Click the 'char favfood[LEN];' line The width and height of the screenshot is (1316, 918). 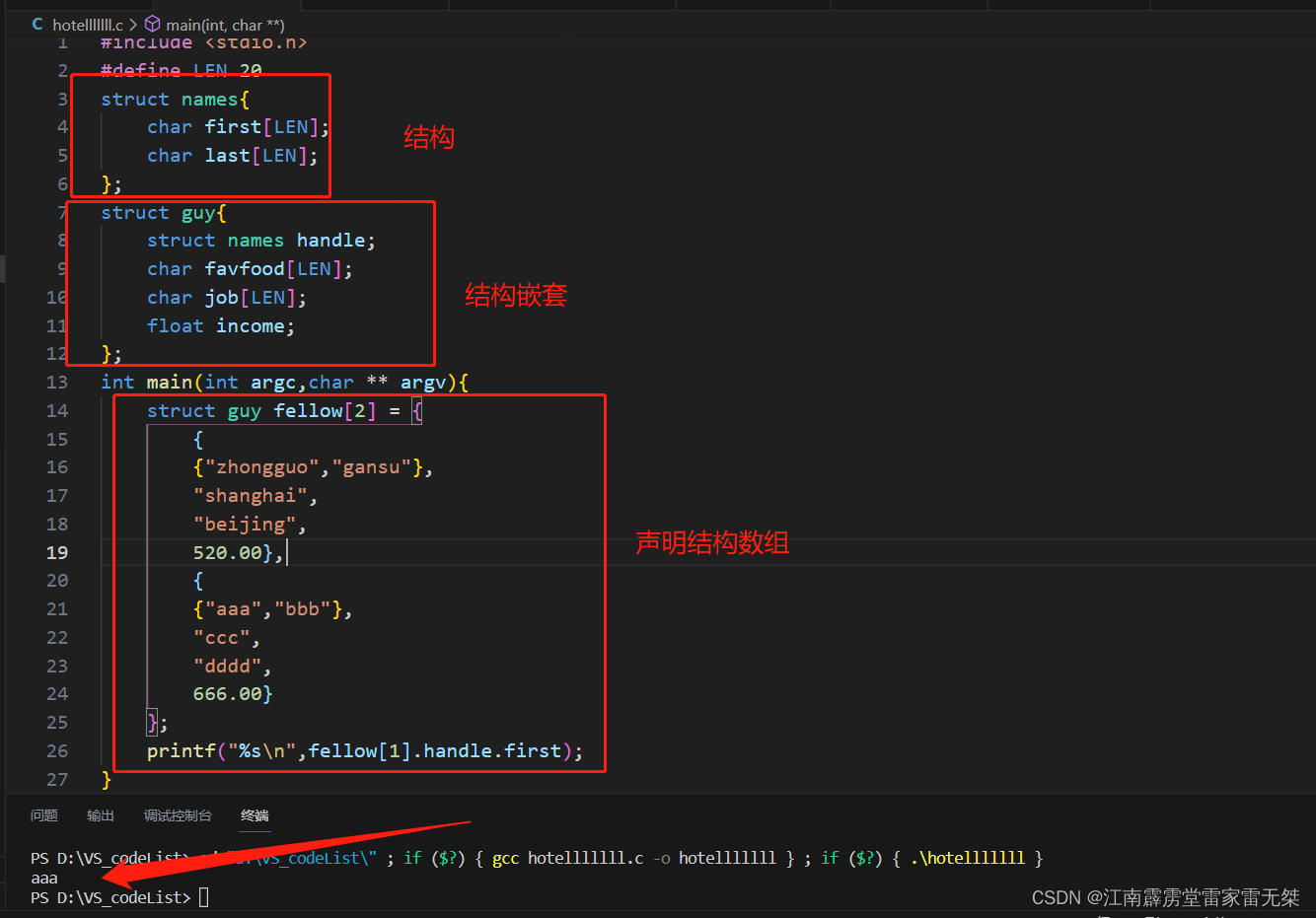coord(250,269)
